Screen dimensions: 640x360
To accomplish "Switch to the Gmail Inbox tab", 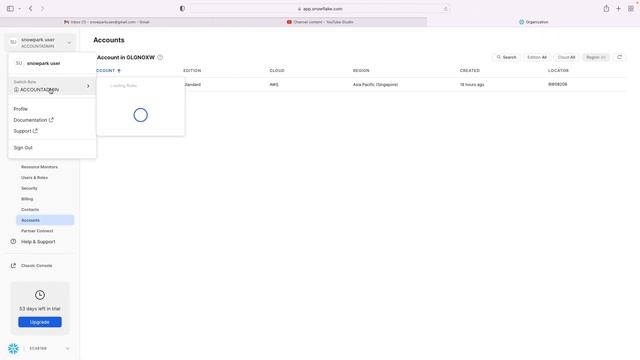I will point(107,22).
